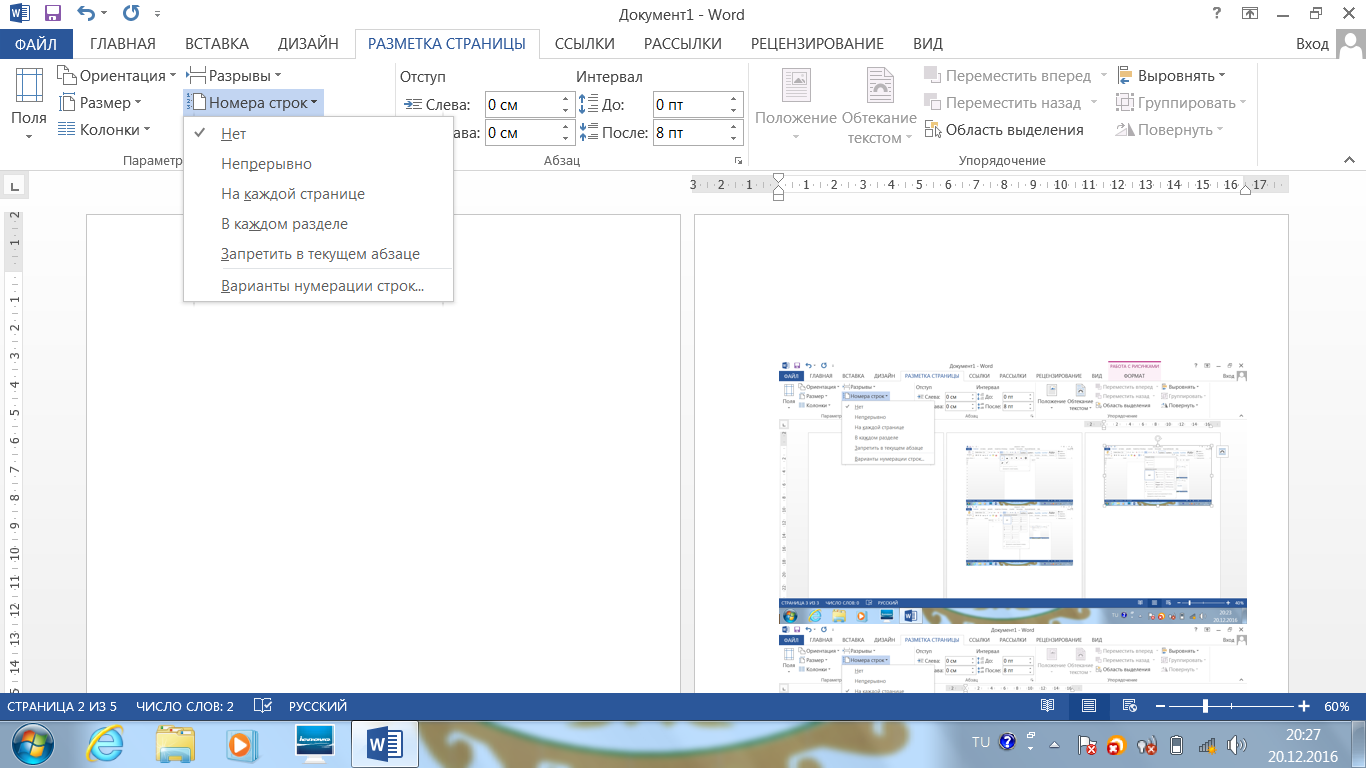This screenshot has height=768, width=1366.
Task: Click the Undo arrow icon
Action: 87,14
